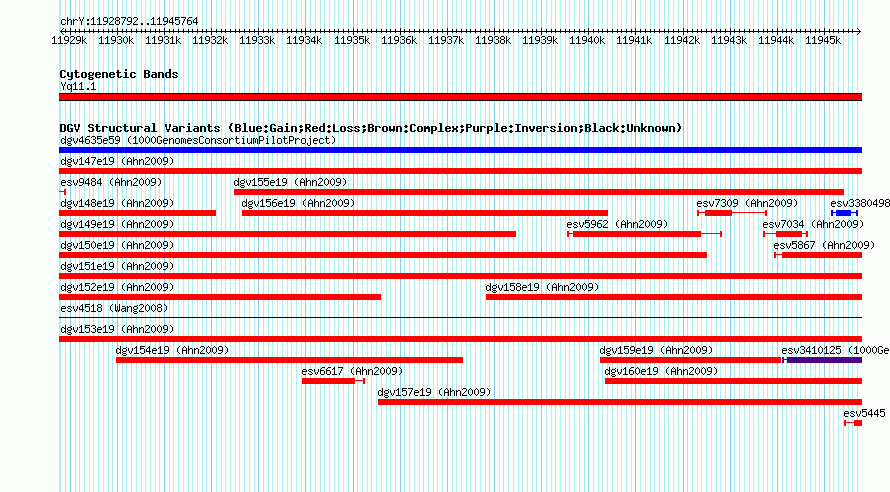Click the 11929k ruler tick label
This screenshot has height=492, width=890.
pos(69,40)
